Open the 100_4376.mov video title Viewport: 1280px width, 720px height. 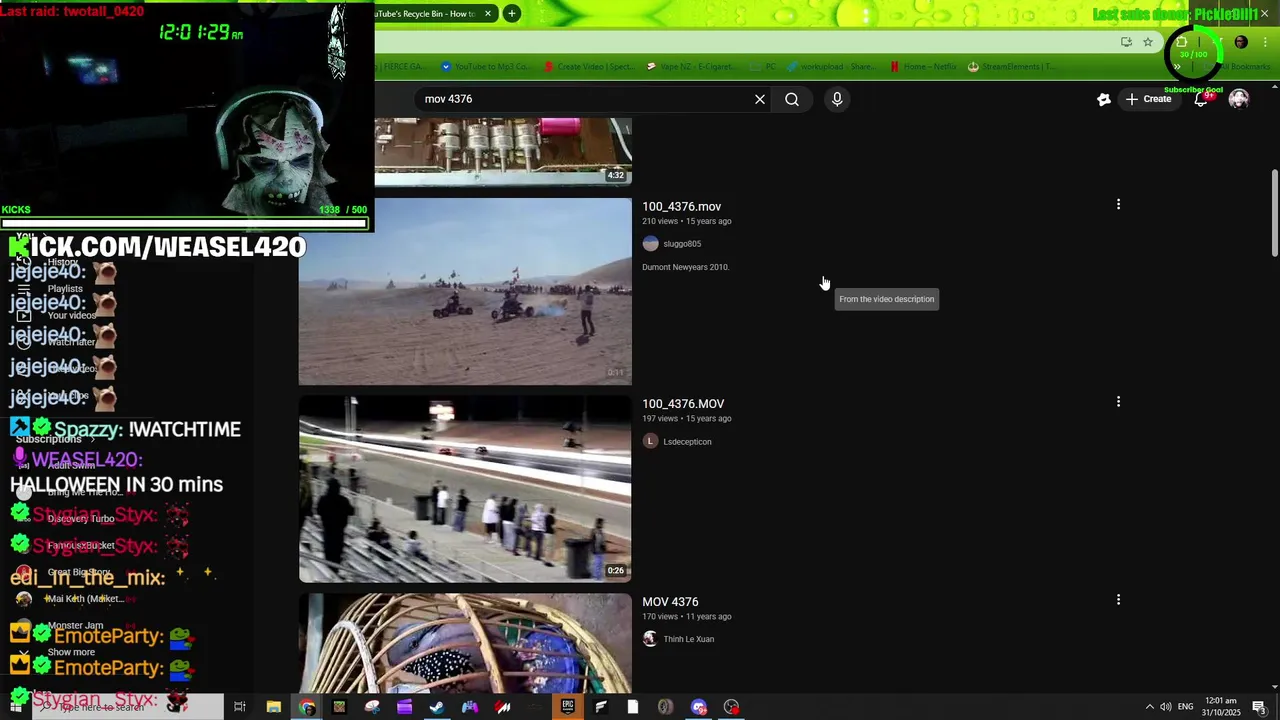click(x=681, y=207)
